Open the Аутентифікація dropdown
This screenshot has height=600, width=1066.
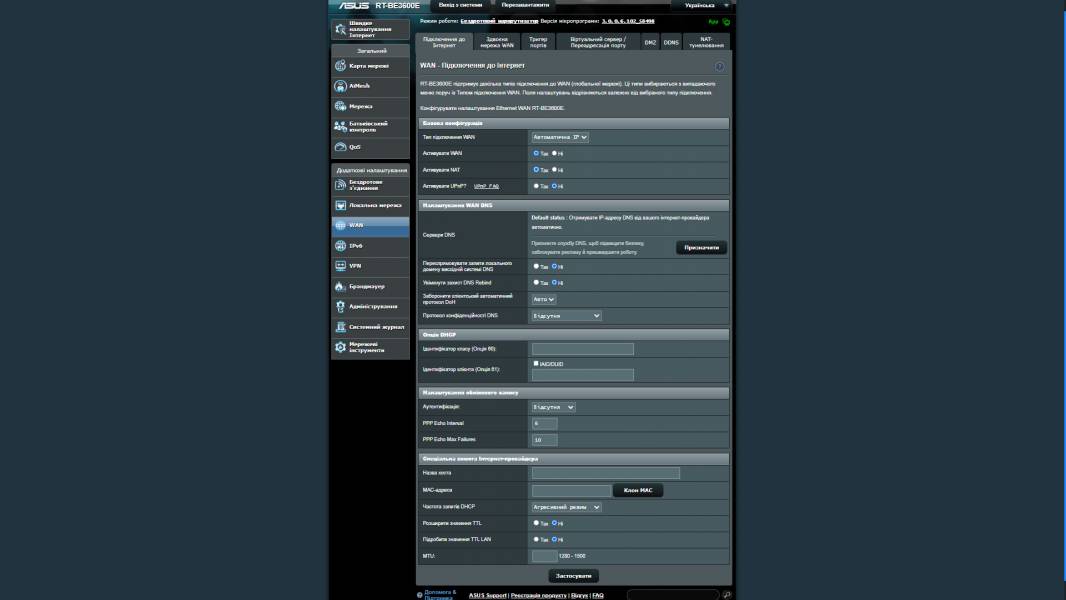(x=553, y=407)
